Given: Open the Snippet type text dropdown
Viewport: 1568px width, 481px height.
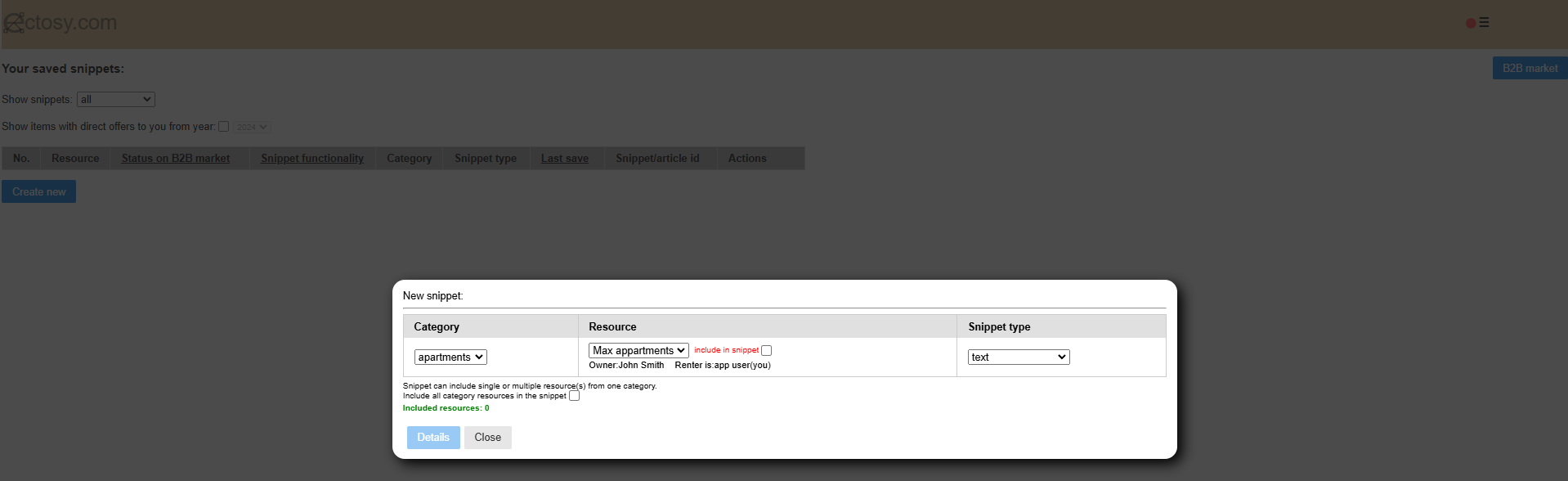Looking at the screenshot, I should tap(1019, 357).
